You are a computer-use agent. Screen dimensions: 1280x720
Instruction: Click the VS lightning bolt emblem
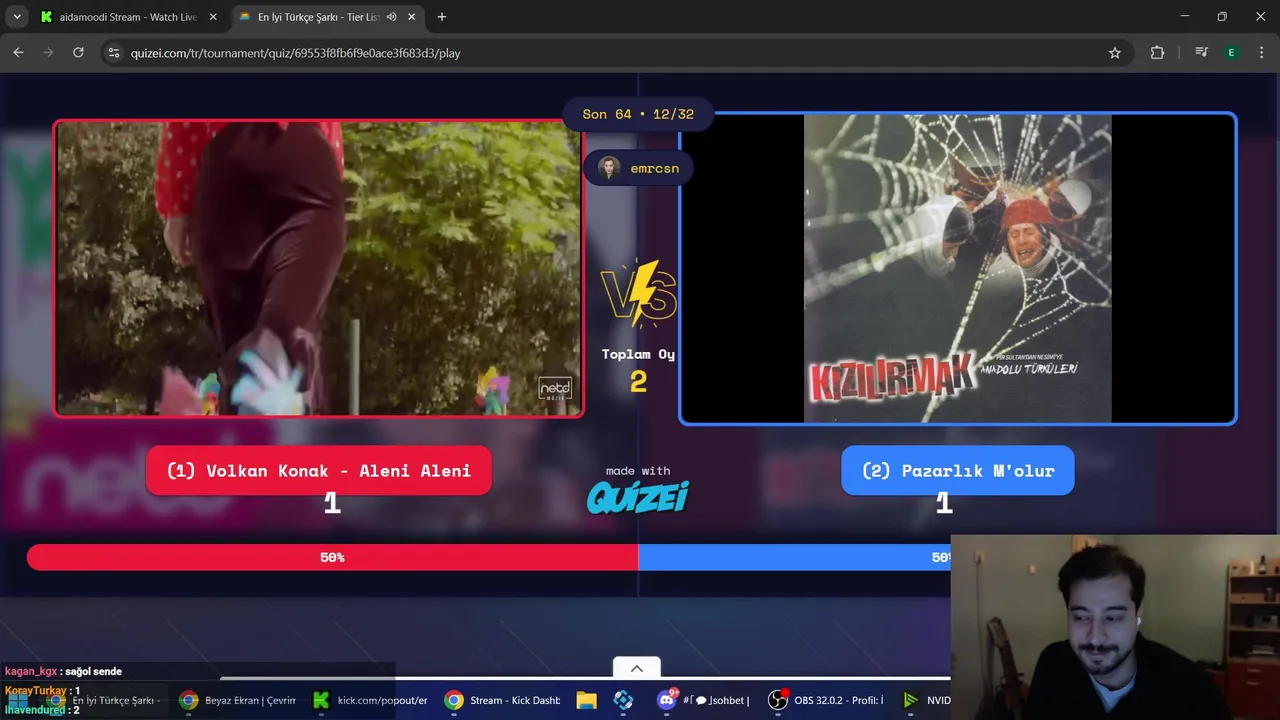pos(639,294)
